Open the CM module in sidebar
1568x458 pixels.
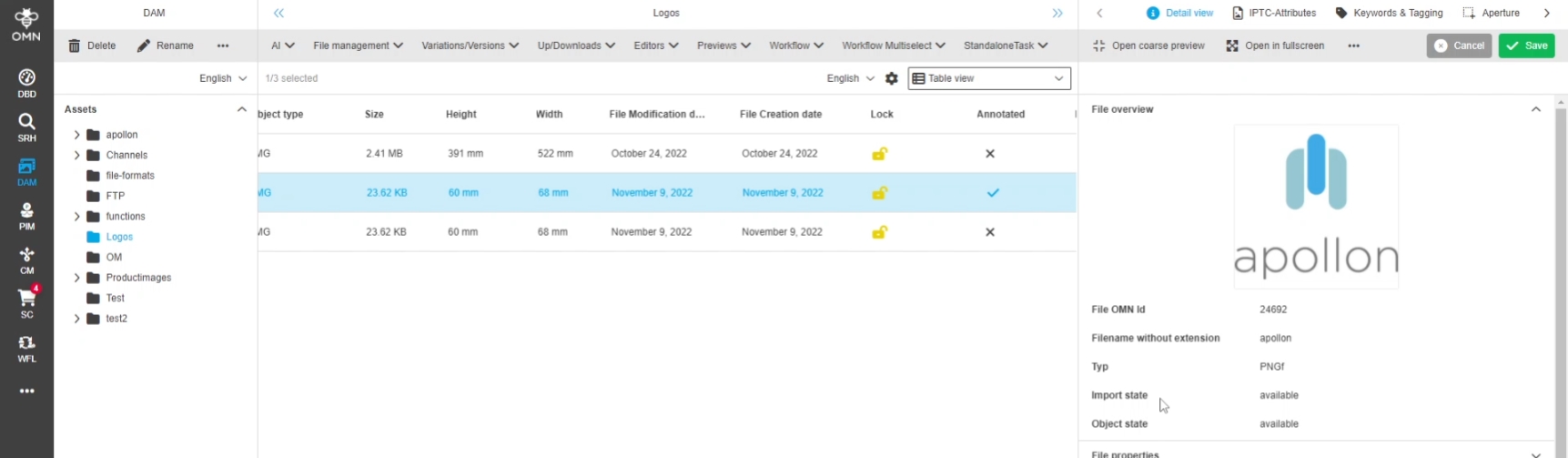click(26, 260)
